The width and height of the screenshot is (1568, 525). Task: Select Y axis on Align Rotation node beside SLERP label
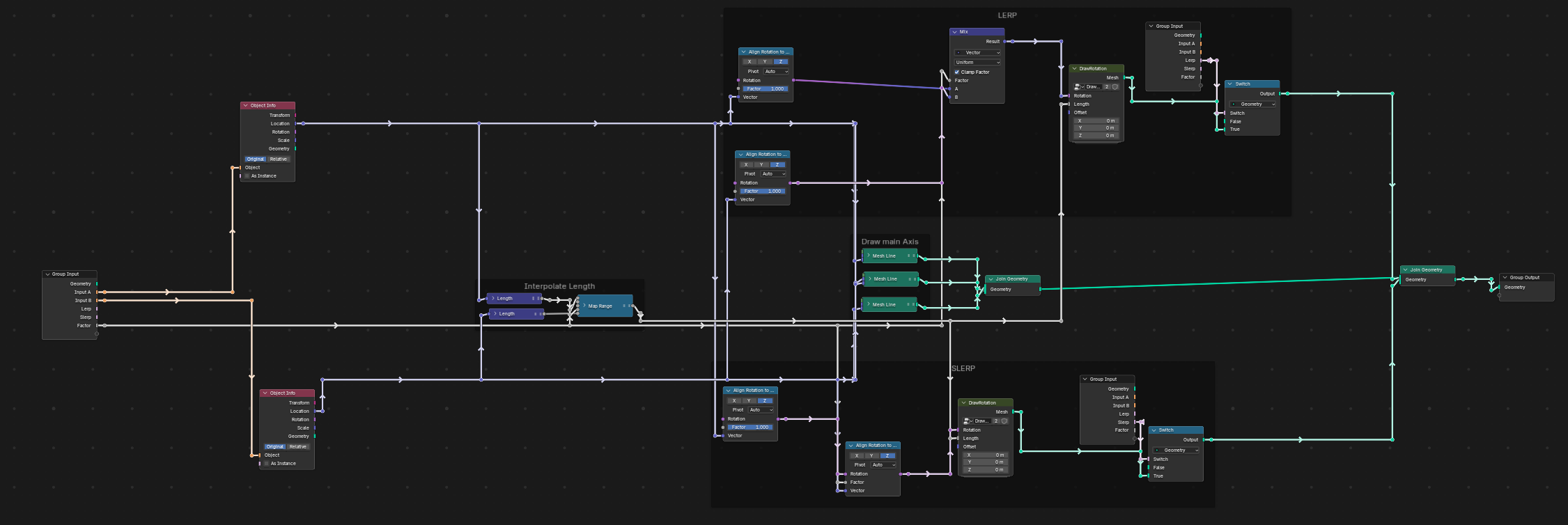tap(750, 401)
